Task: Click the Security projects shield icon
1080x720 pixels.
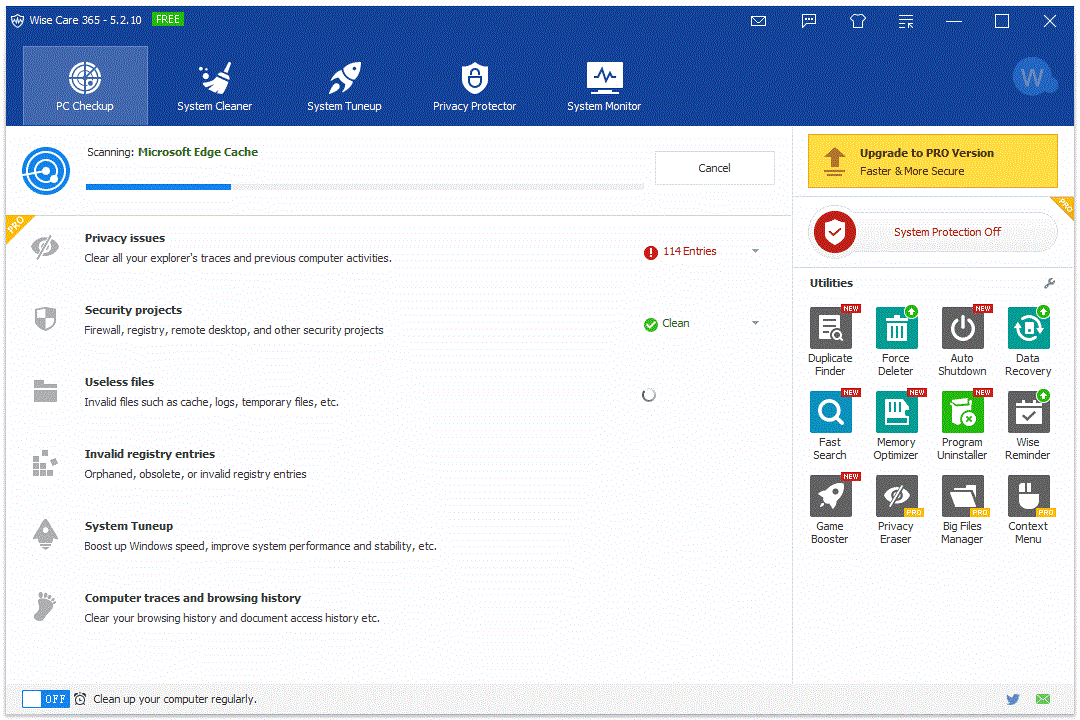Action: click(x=45, y=319)
